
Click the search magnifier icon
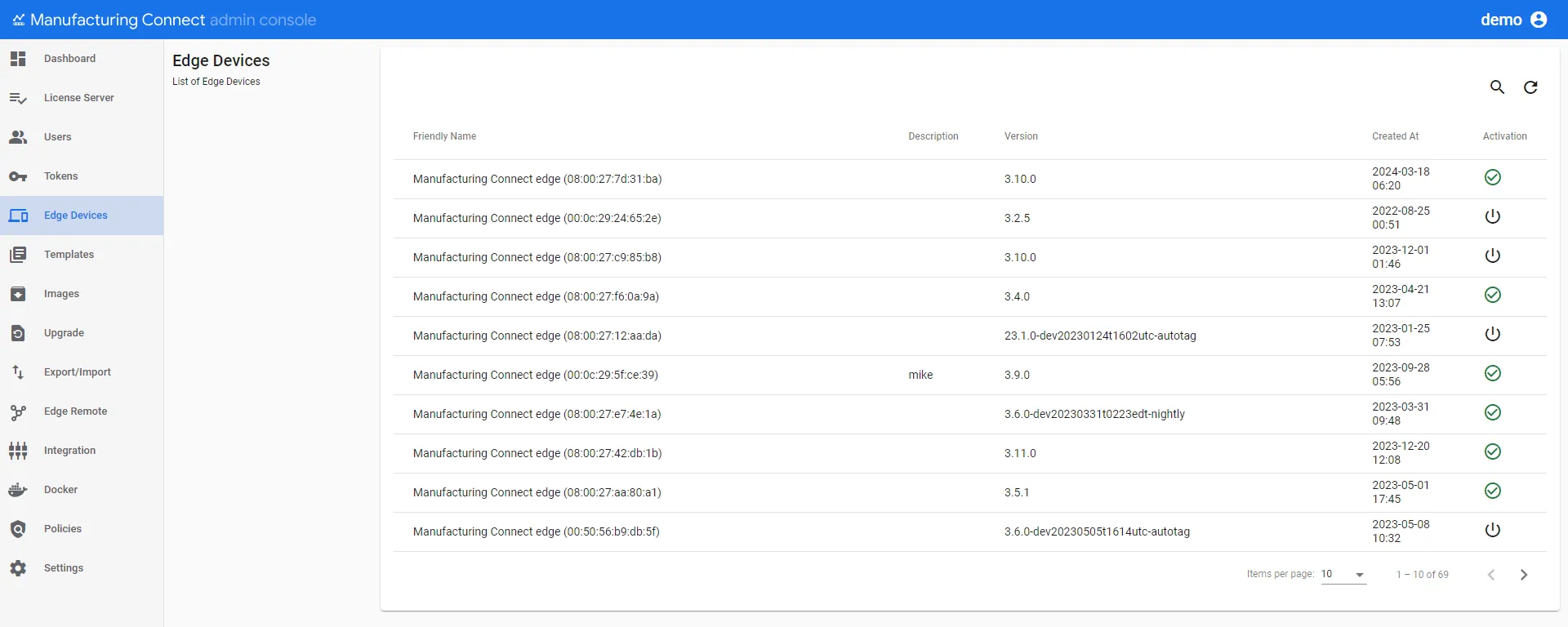pyautogui.click(x=1497, y=87)
